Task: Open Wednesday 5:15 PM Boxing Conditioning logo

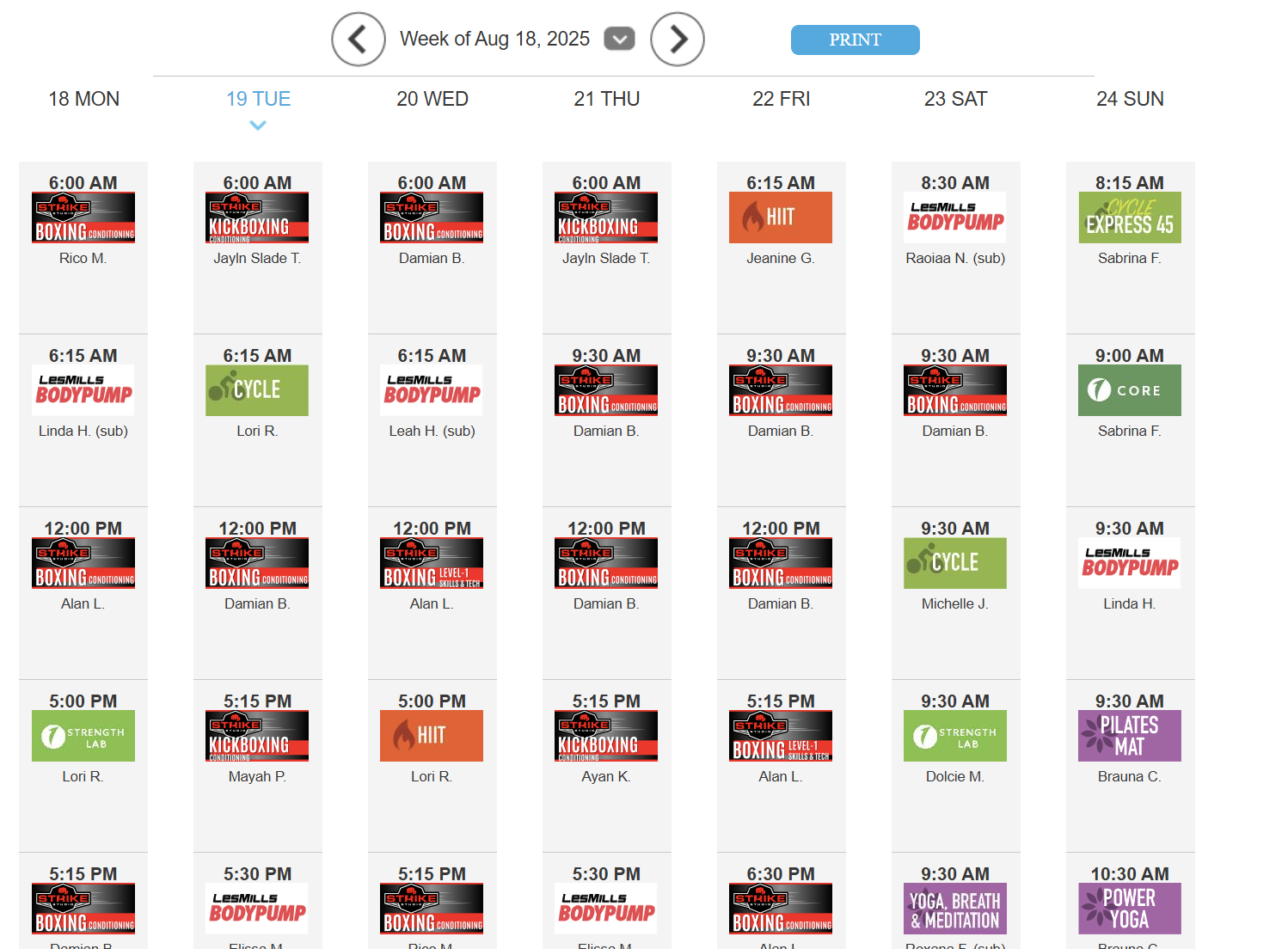Action: [432, 909]
